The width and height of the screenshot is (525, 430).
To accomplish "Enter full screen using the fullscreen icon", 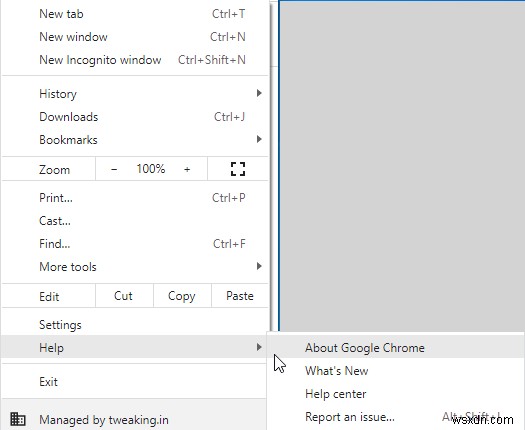I will (x=238, y=169).
